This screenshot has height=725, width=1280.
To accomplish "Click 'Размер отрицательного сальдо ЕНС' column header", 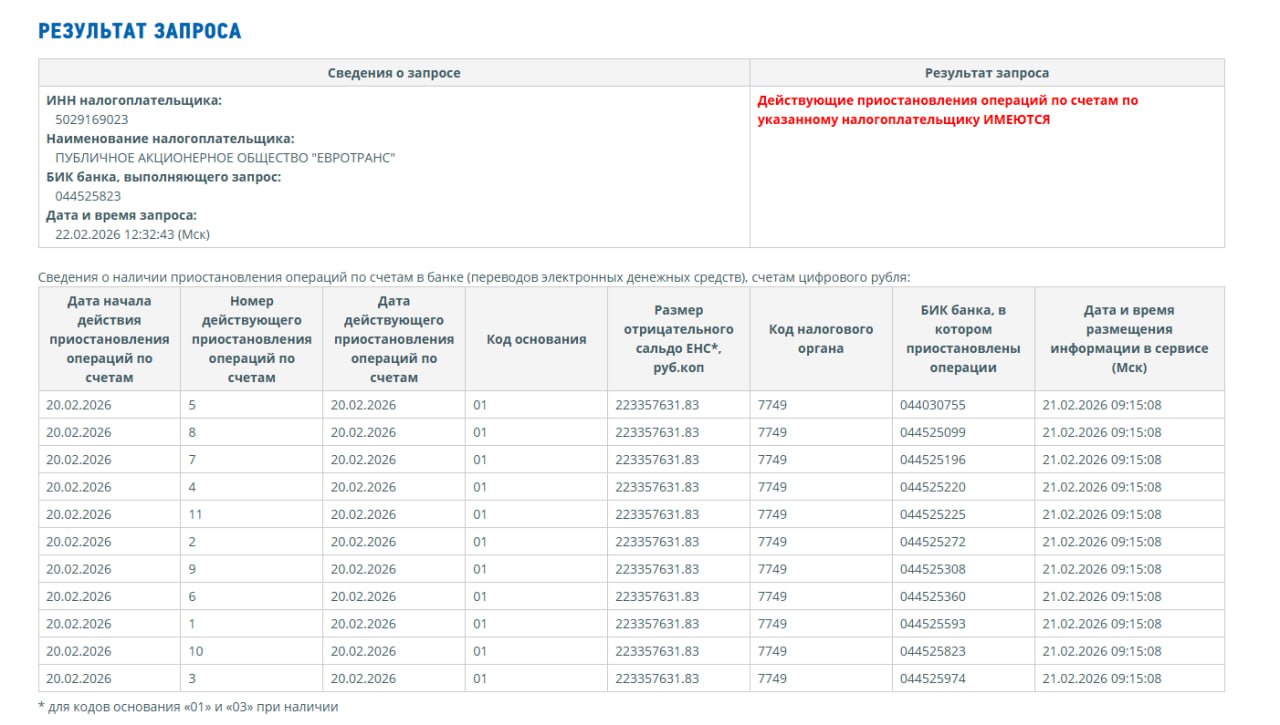I will click(x=678, y=339).
